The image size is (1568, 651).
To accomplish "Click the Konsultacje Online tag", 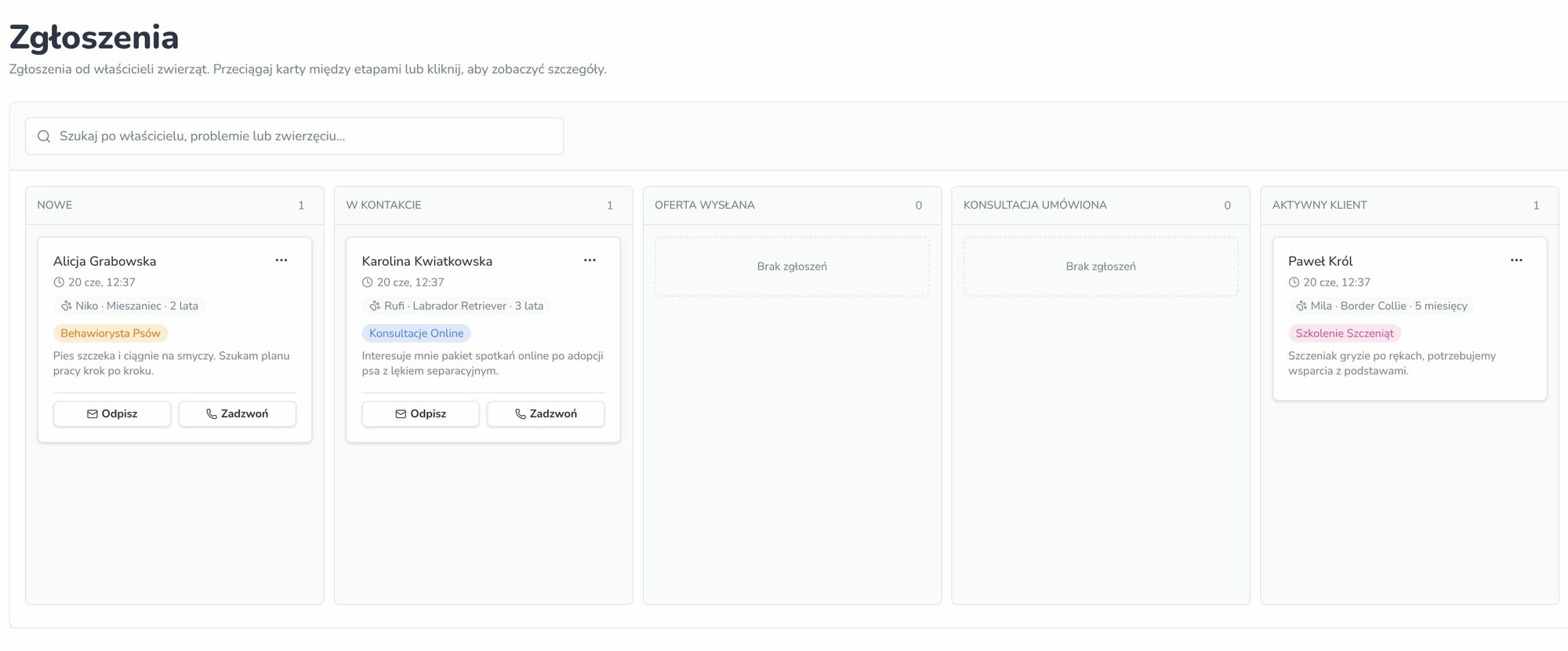I will pos(416,333).
